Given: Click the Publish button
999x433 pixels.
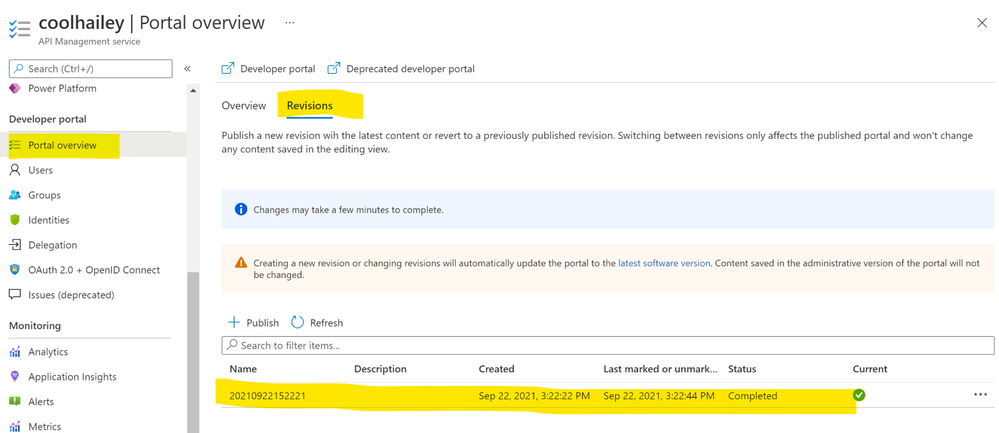Looking at the screenshot, I should click(254, 322).
